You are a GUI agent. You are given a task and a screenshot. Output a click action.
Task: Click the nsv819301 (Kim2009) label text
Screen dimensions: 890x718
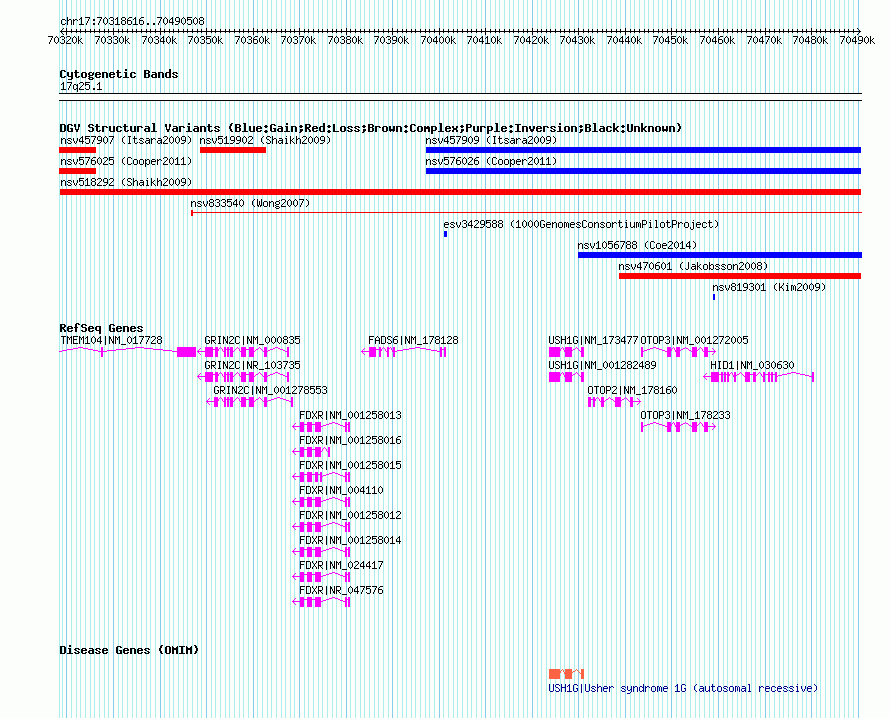click(x=769, y=287)
